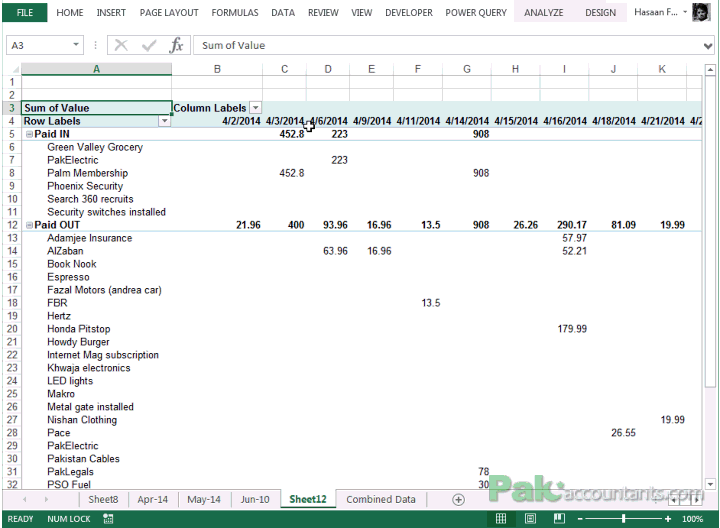Open the DATA ribbon tab
The image size is (720, 528).
coord(283,12)
